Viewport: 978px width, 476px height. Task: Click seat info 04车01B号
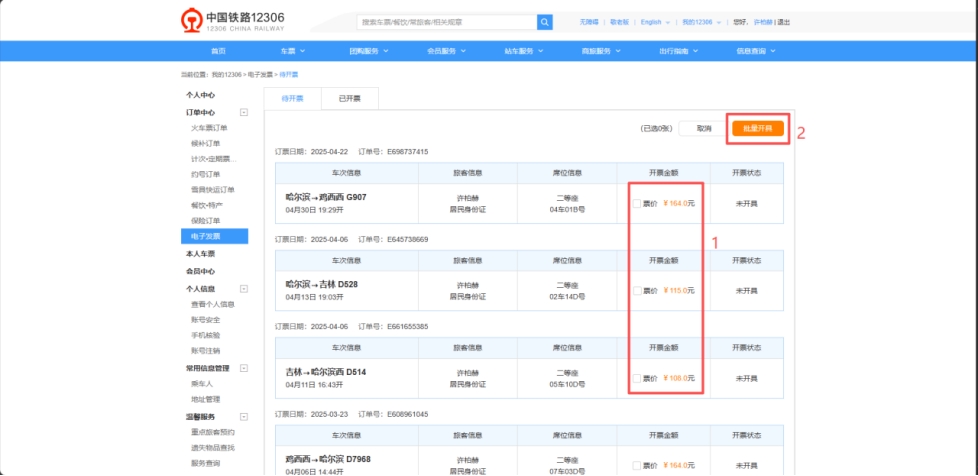click(567, 210)
